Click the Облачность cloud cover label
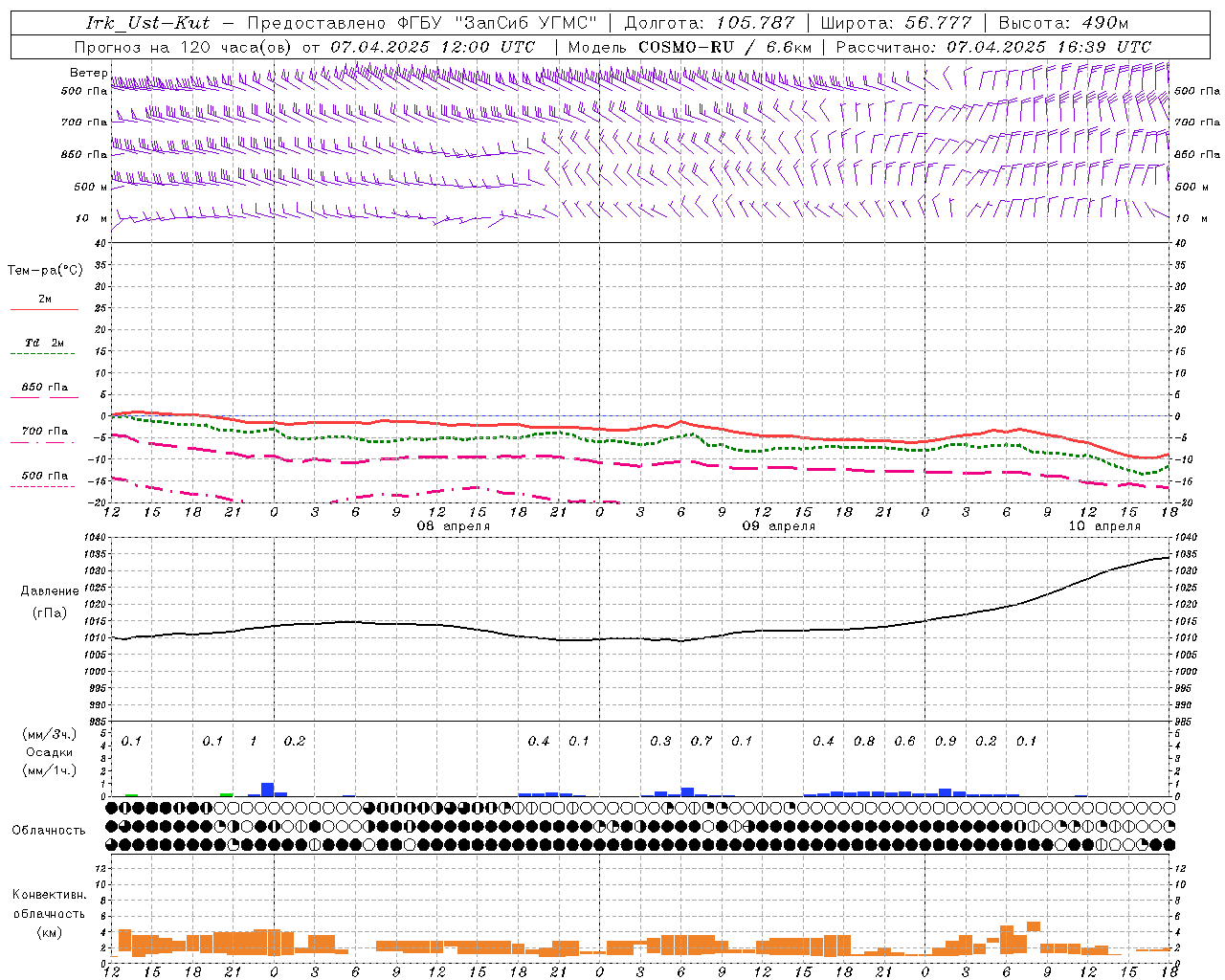This screenshot has height=980, width=1225. click(x=49, y=831)
